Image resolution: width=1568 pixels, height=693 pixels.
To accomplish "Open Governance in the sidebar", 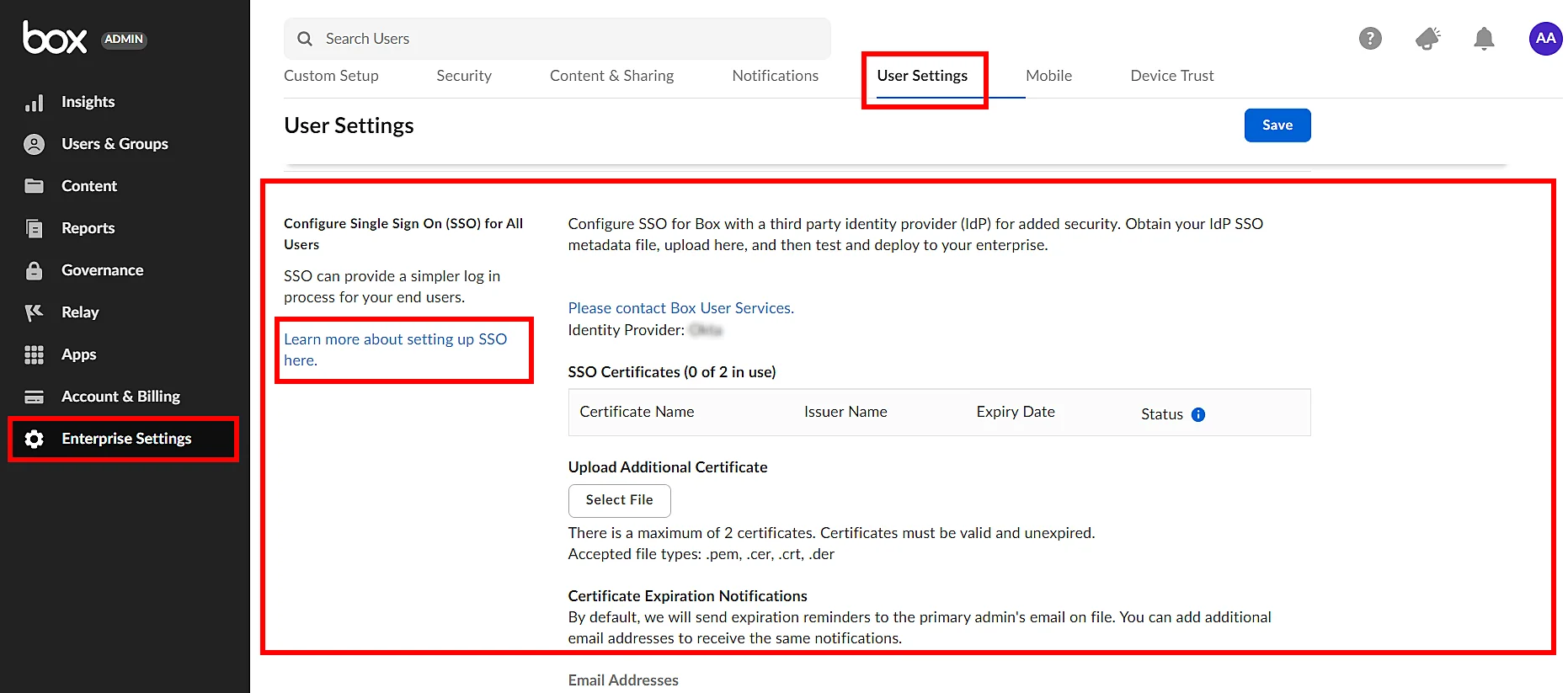I will click(102, 270).
